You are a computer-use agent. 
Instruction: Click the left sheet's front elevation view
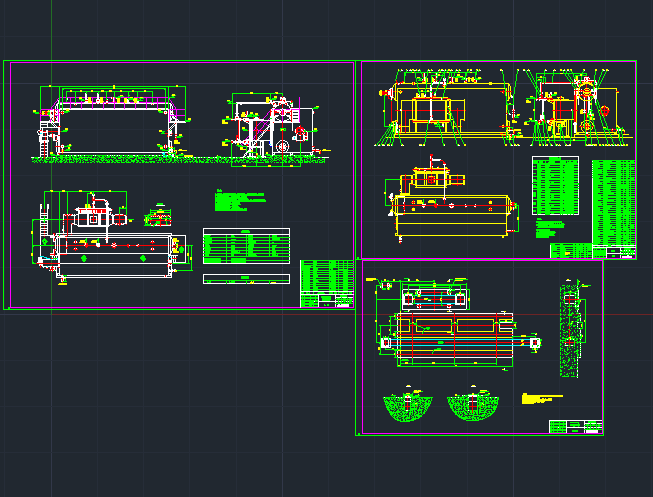pyautogui.click(x=112, y=124)
